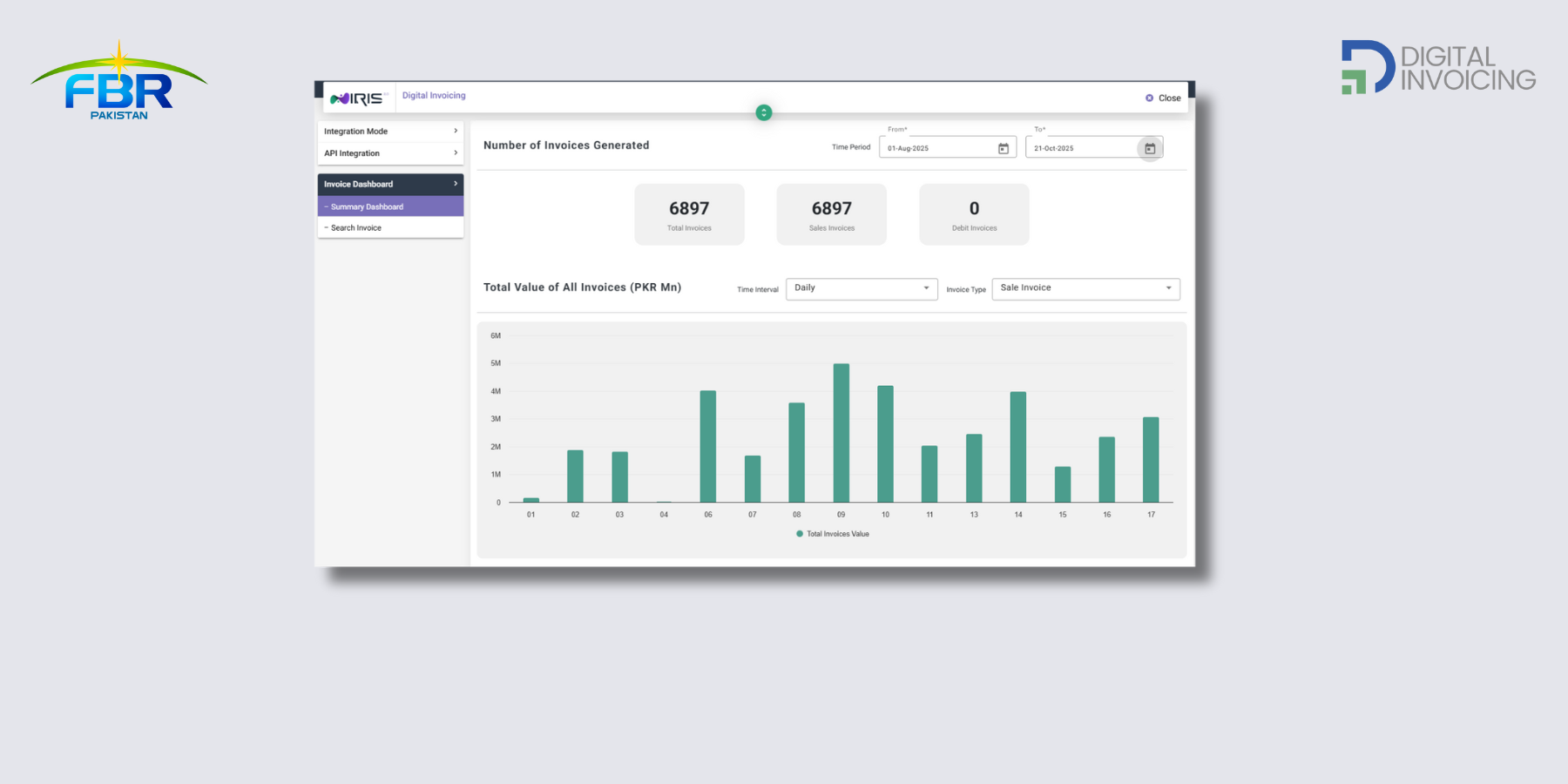
Task: Click the From date input field
Action: pos(936,149)
